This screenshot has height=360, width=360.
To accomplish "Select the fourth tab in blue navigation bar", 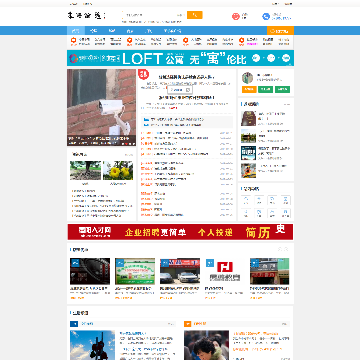I will coord(130,31).
